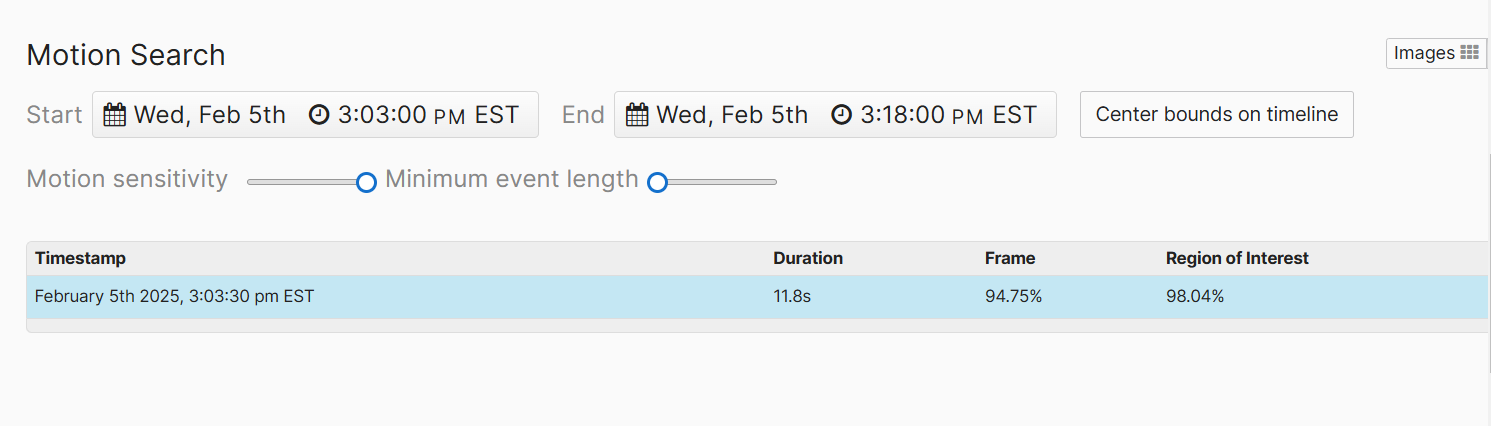This screenshot has height=426, width=1491.
Task: Click the End date calendar icon
Action: pos(637,115)
